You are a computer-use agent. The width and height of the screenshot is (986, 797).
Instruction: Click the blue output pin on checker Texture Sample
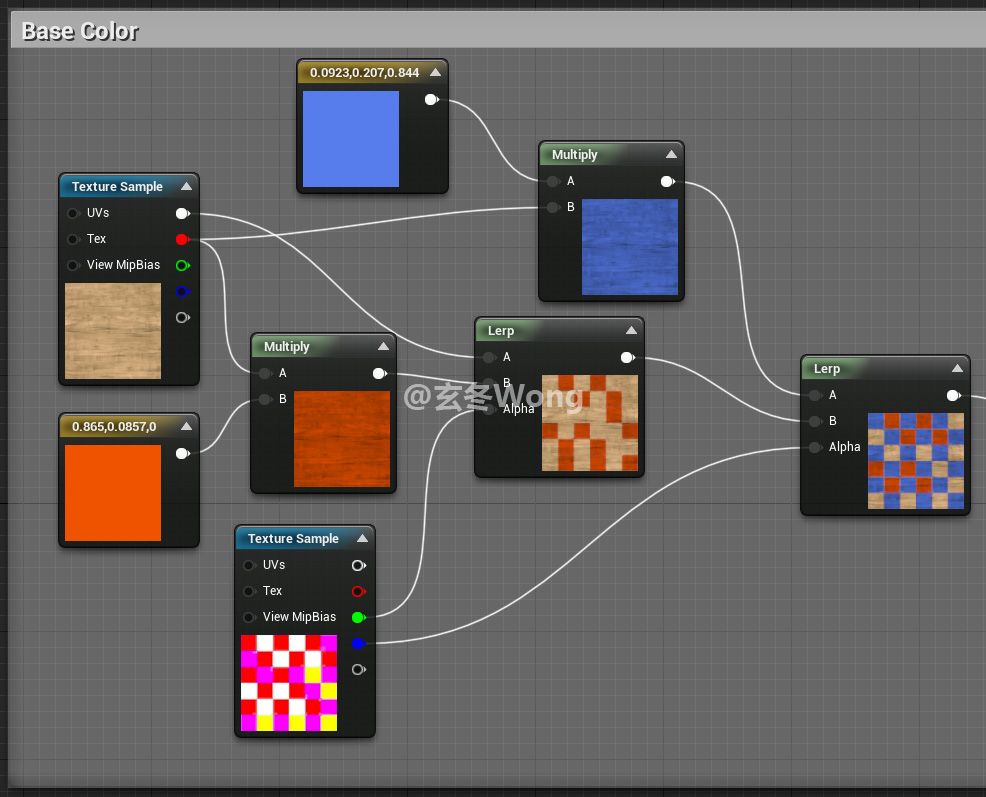tap(359, 643)
